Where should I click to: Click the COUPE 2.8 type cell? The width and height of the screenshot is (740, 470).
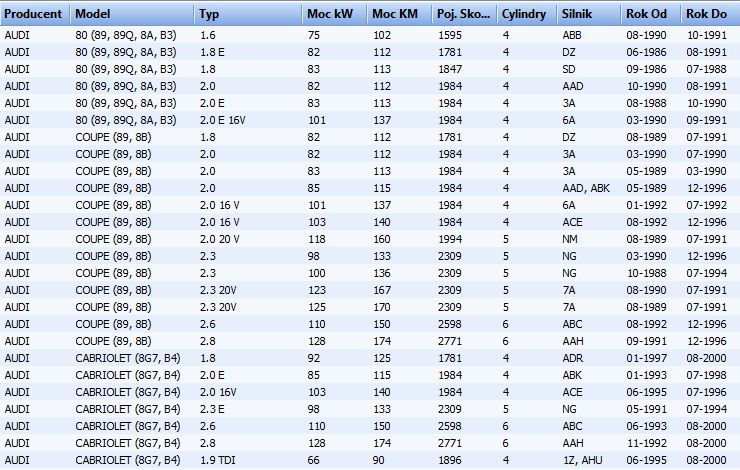point(208,341)
